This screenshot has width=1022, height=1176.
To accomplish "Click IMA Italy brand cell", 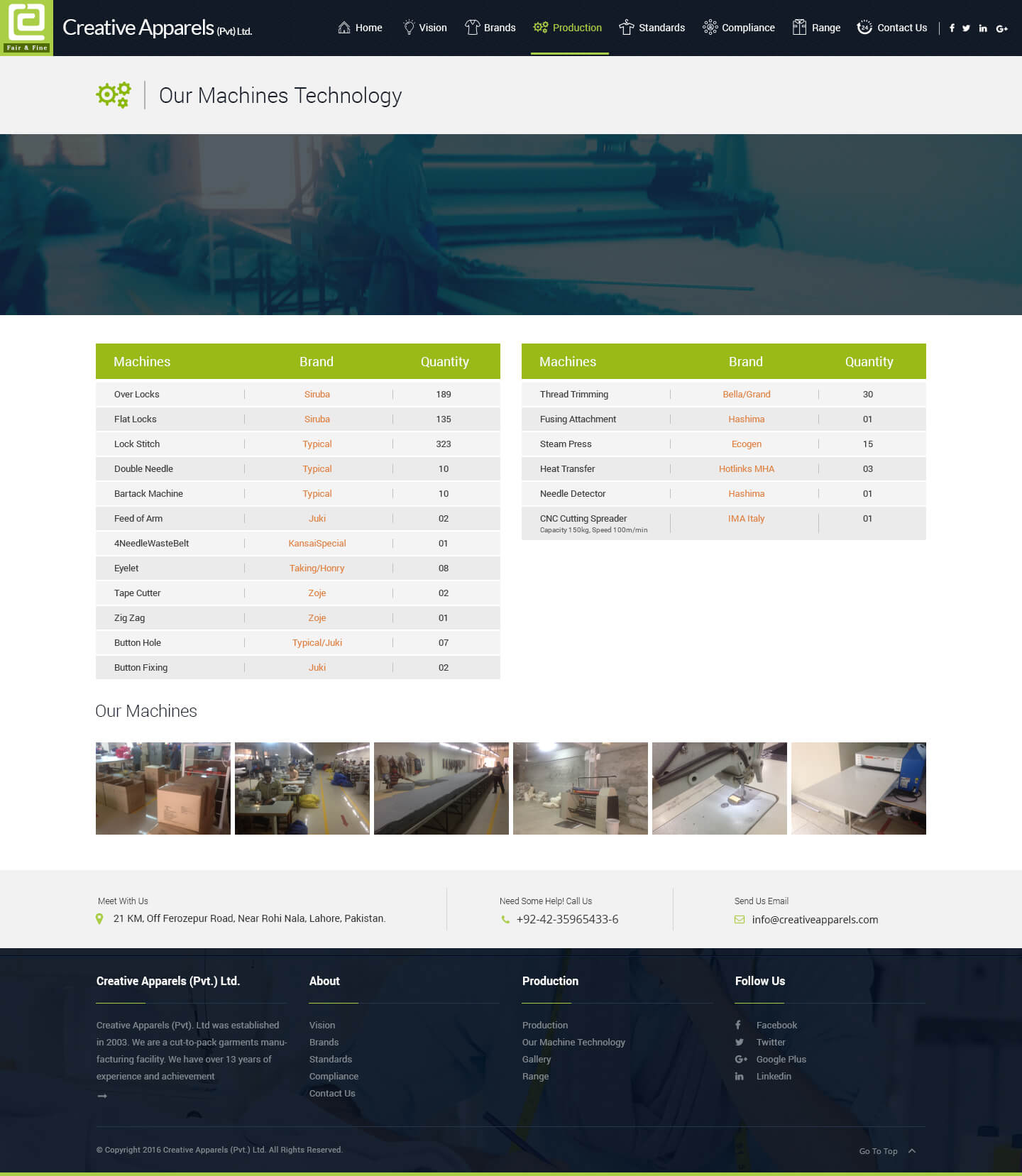I will click(747, 518).
